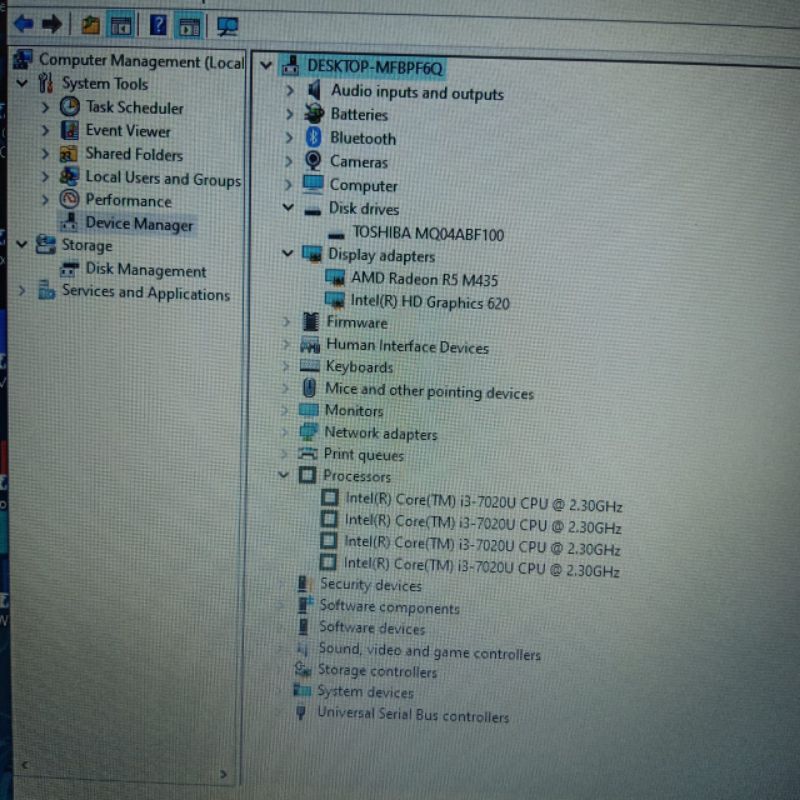Screen dimensions: 800x800
Task: Expand Local Users and Groups node
Action: 45,177
